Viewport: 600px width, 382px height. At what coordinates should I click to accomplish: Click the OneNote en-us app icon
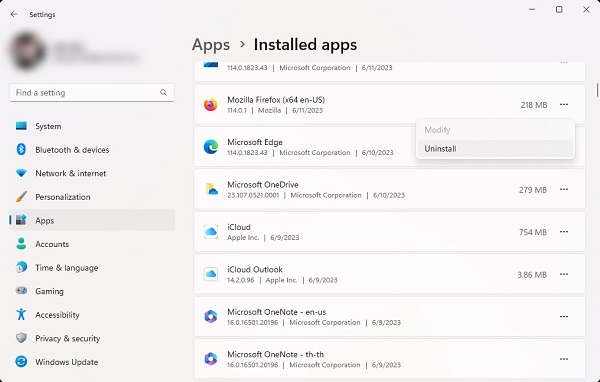(x=210, y=317)
